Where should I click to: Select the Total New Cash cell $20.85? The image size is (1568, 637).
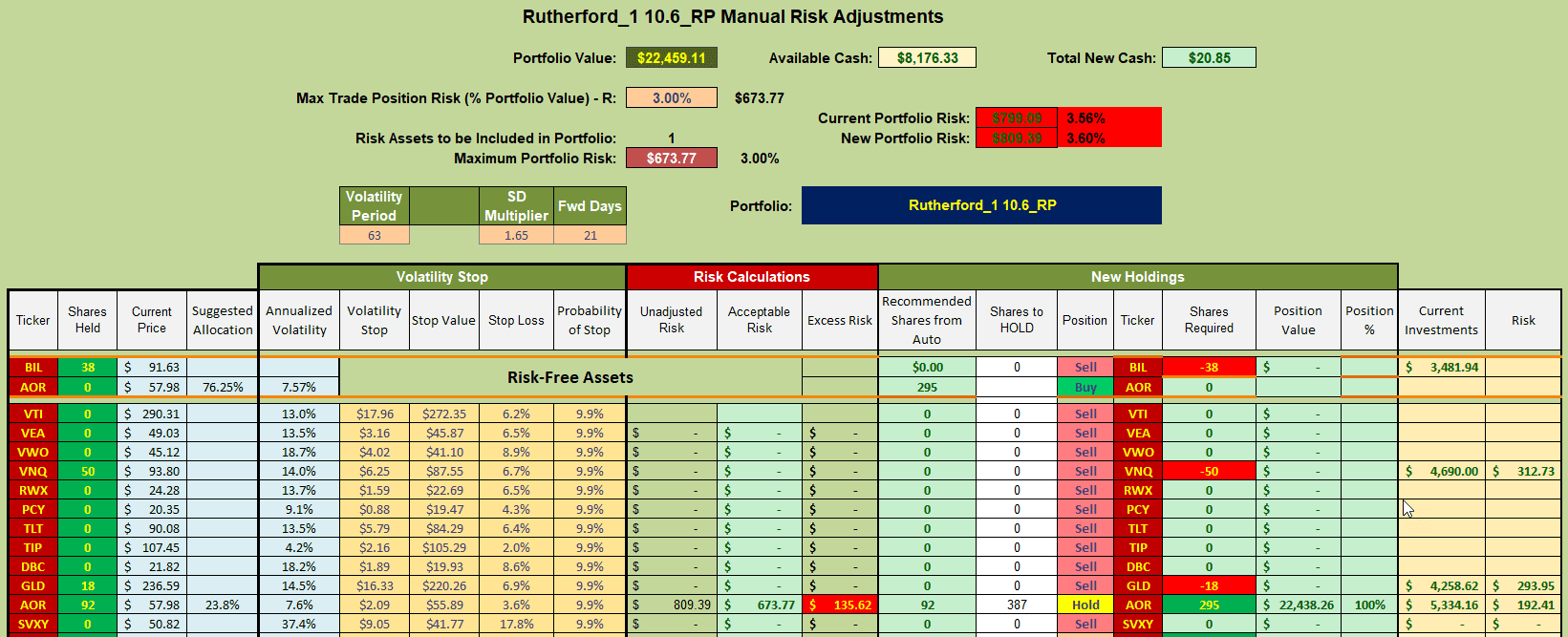pos(1209,58)
